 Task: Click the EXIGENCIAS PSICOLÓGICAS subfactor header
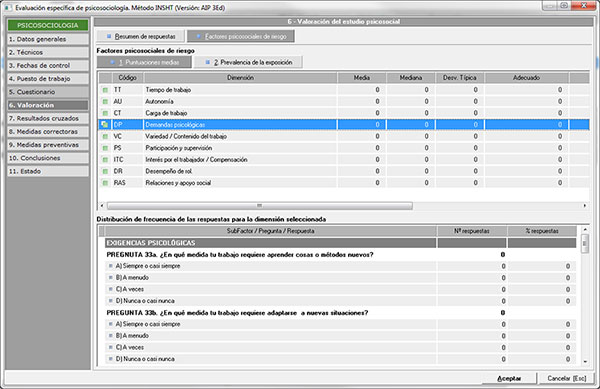click(x=341, y=243)
